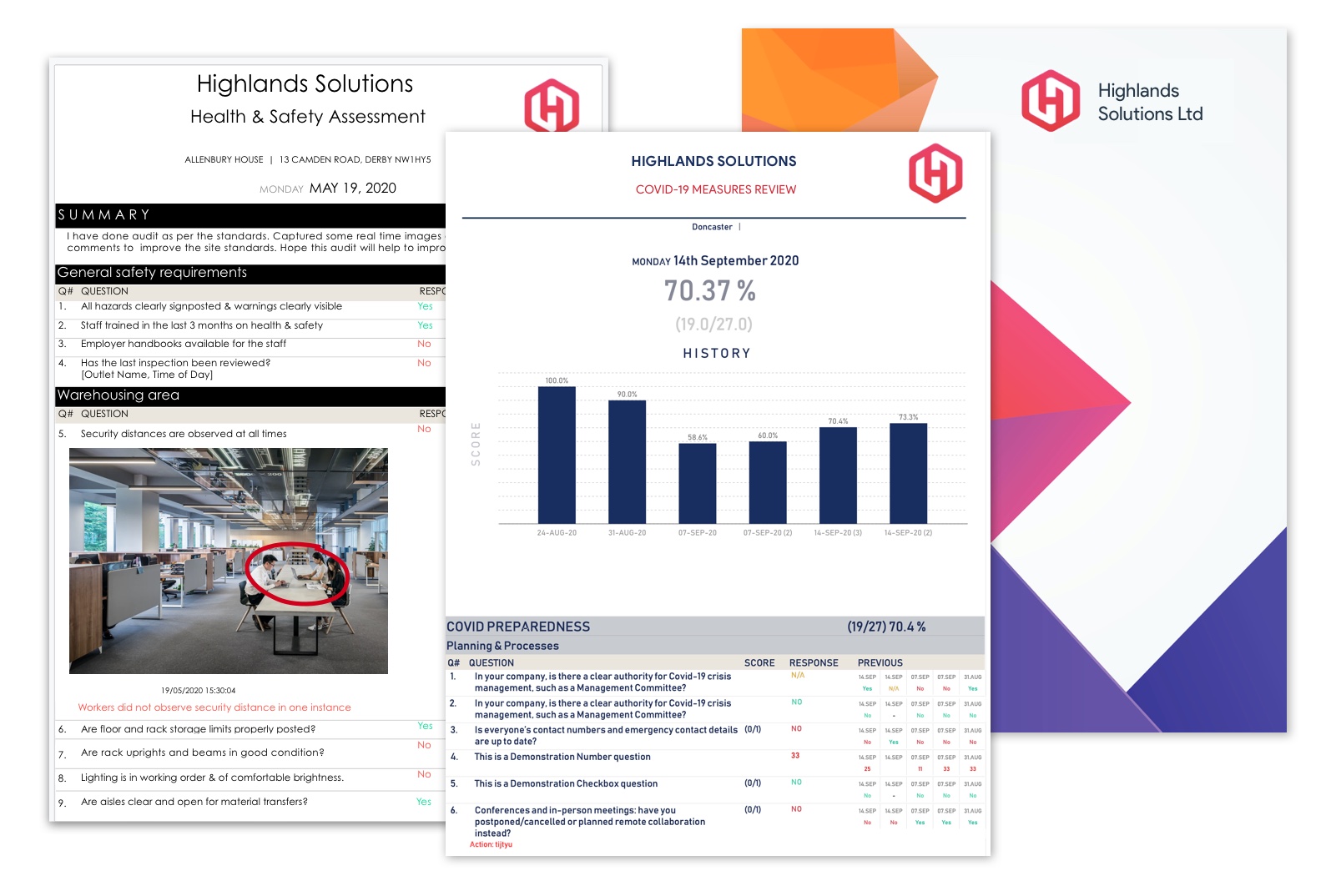Click "This is a Demonstration Number question"

562,757
